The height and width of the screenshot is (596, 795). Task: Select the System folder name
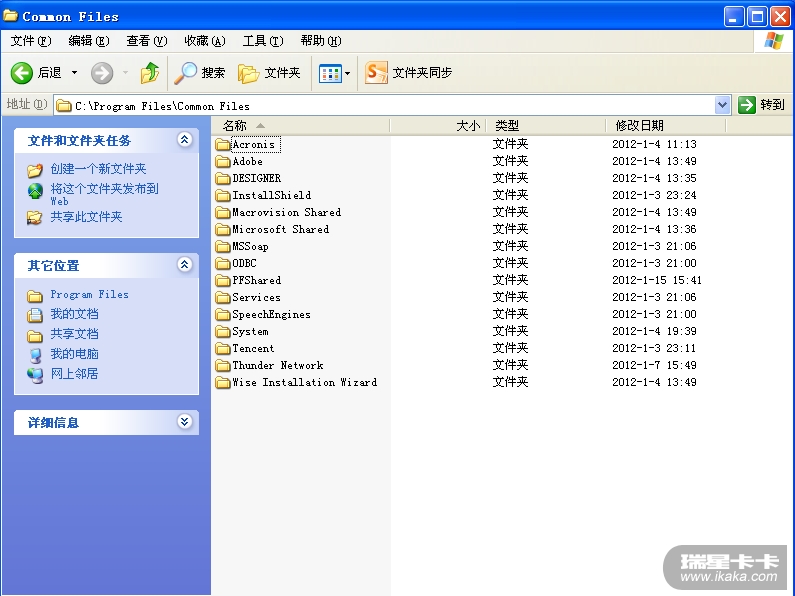click(250, 331)
